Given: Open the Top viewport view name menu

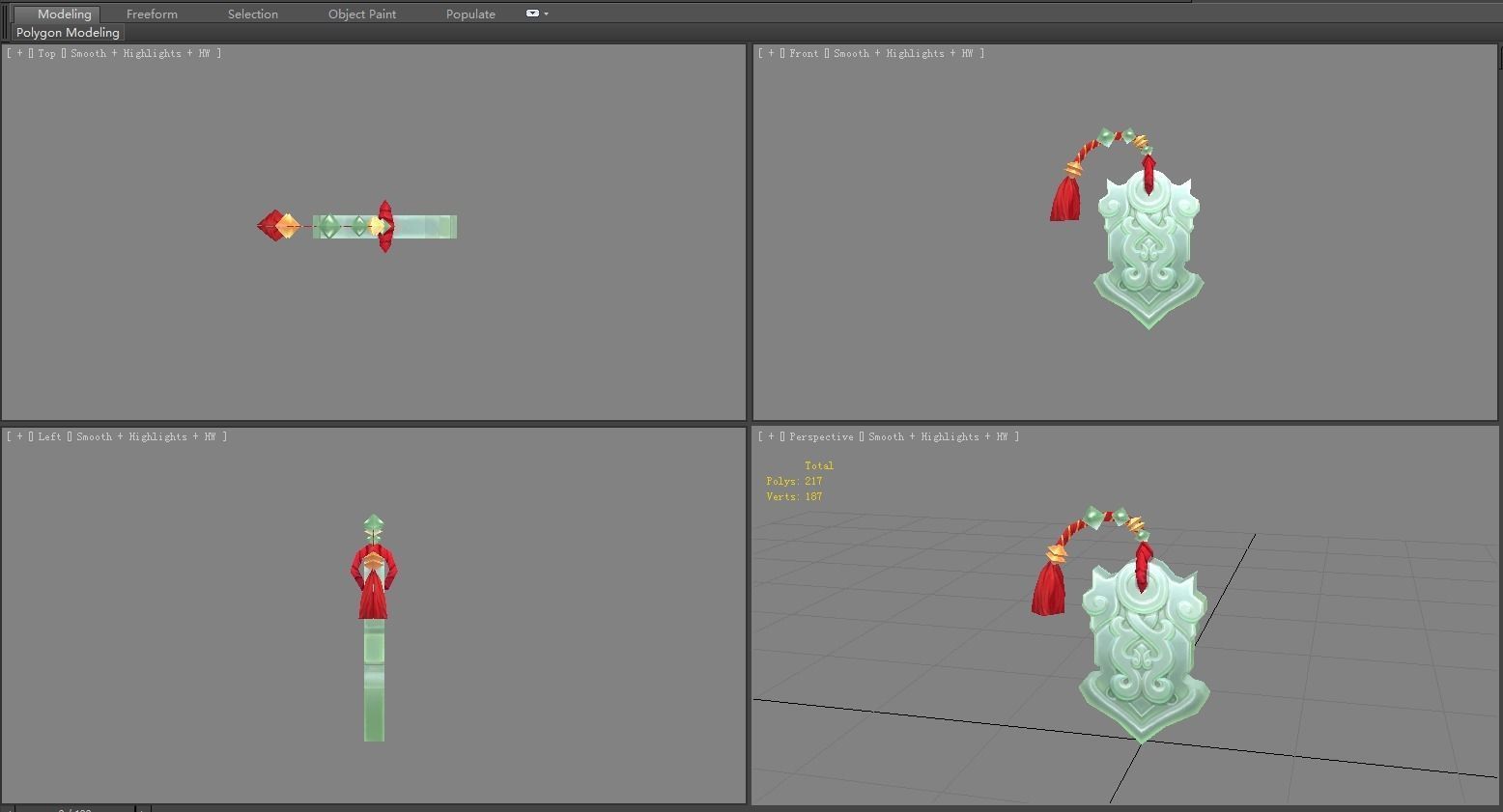Looking at the screenshot, I should pyautogui.click(x=47, y=53).
